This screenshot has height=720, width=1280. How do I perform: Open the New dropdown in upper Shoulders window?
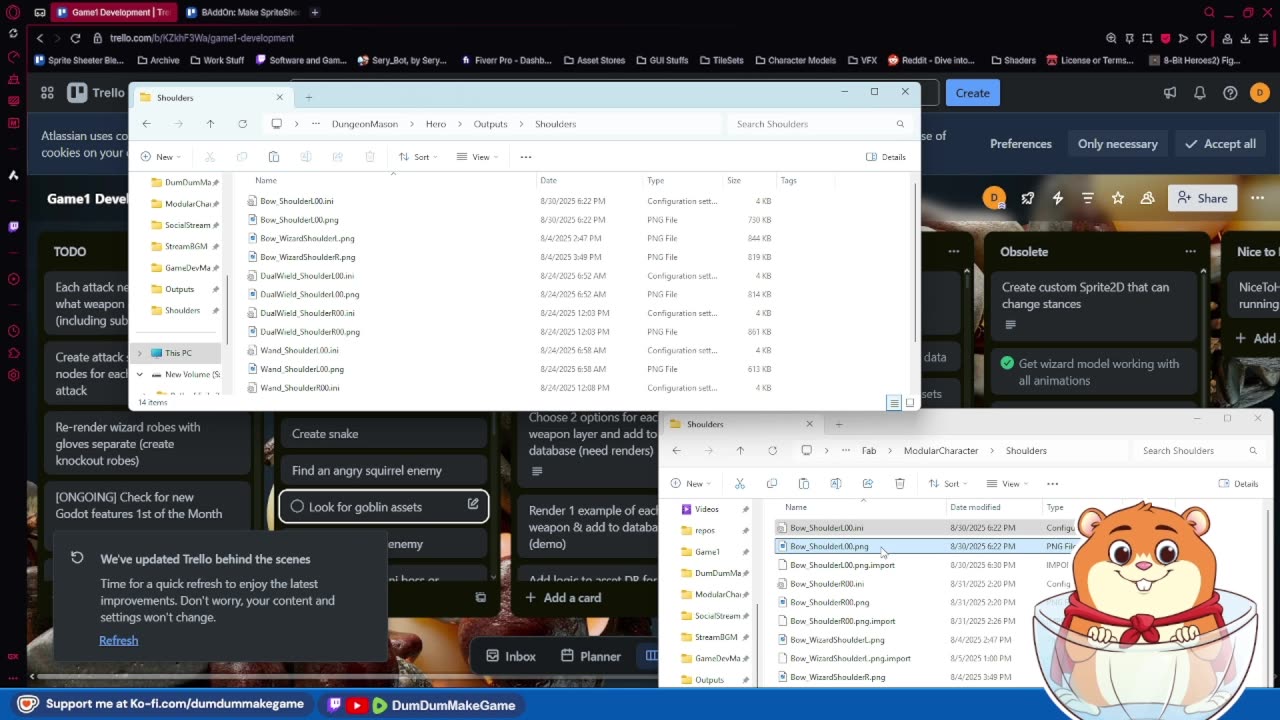click(x=161, y=157)
